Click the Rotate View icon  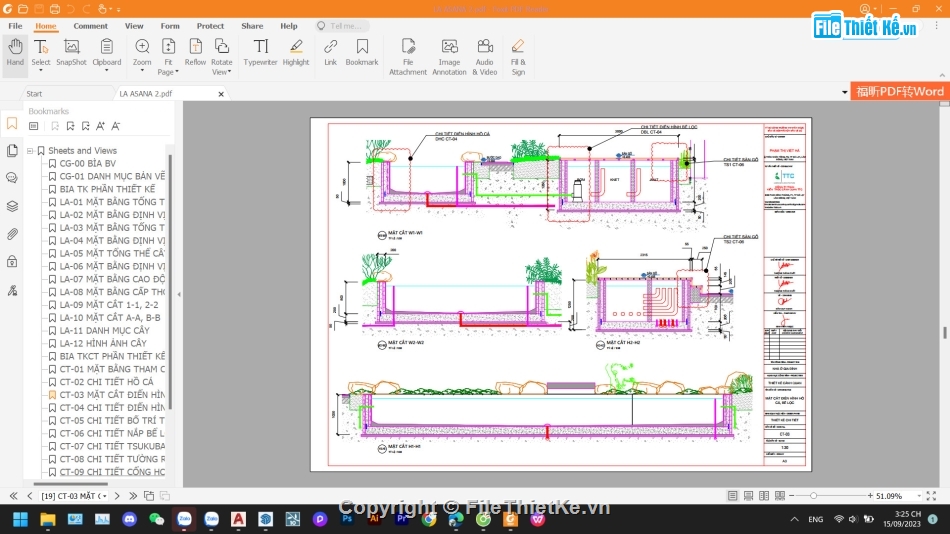click(x=222, y=47)
